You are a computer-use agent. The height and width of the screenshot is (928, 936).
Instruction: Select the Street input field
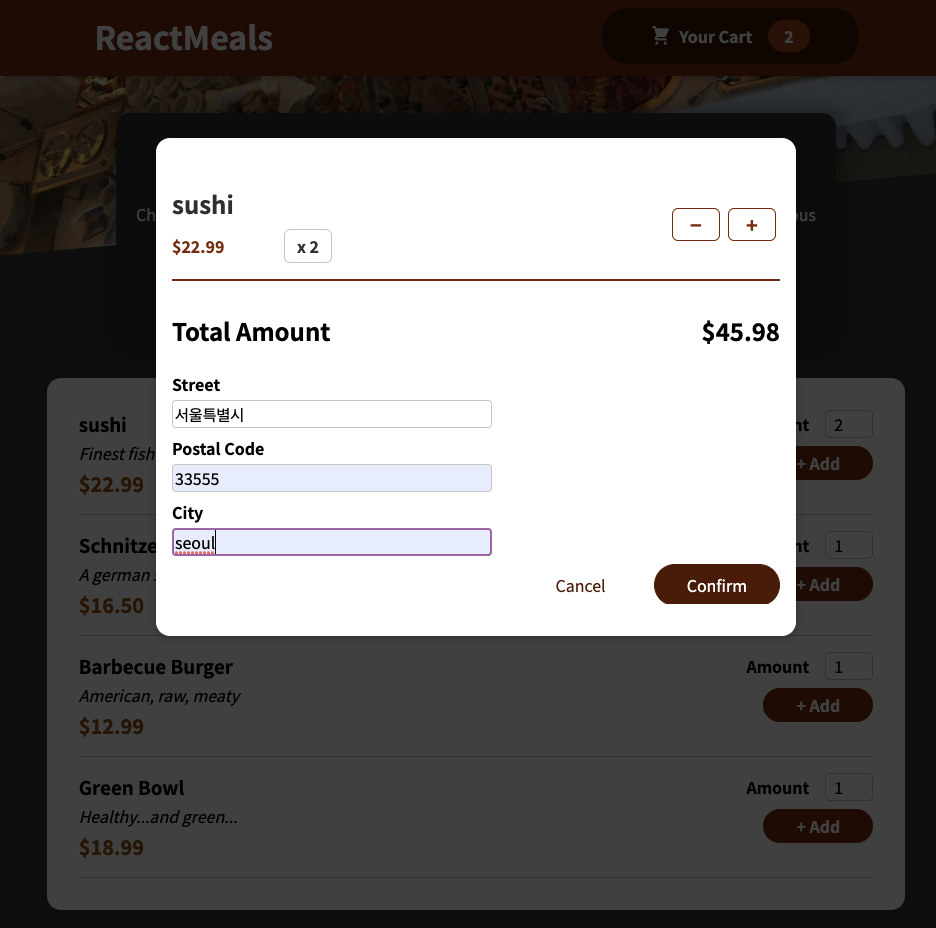(x=331, y=413)
